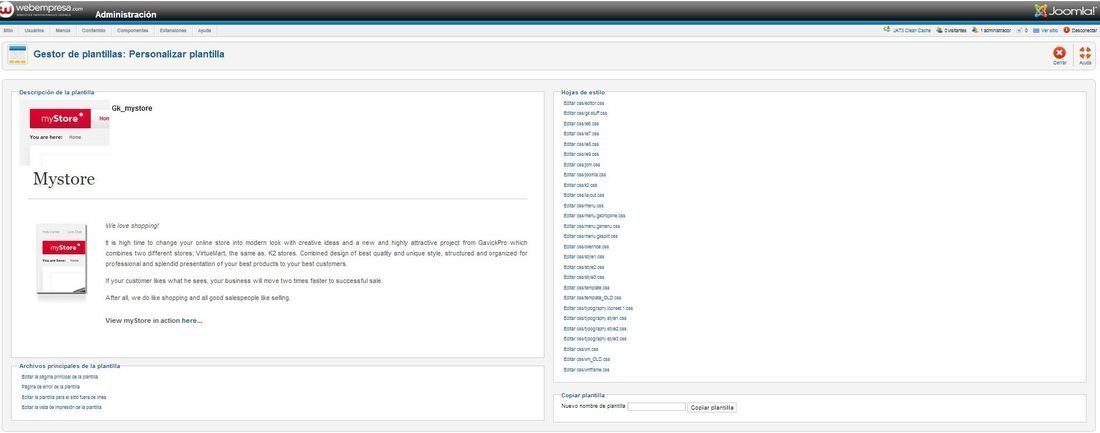
Task: Open the Ayuda menu in menu bar
Action: click(x=204, y=30)
